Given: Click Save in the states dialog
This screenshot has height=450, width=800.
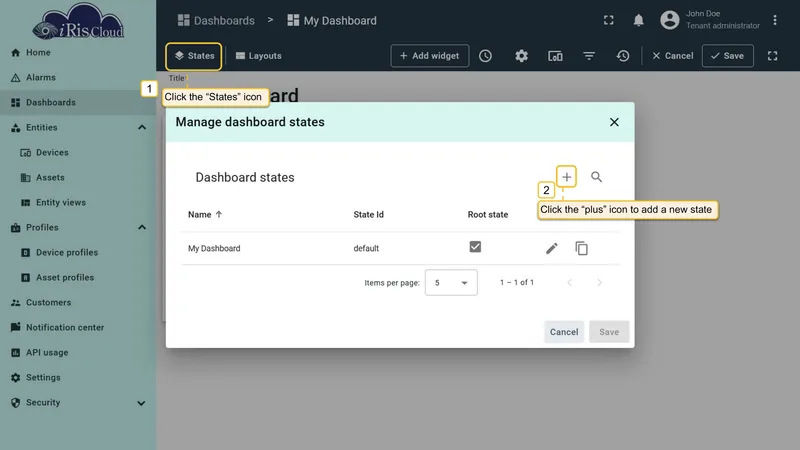Looking at the screenshot, I should coord(609,332).
